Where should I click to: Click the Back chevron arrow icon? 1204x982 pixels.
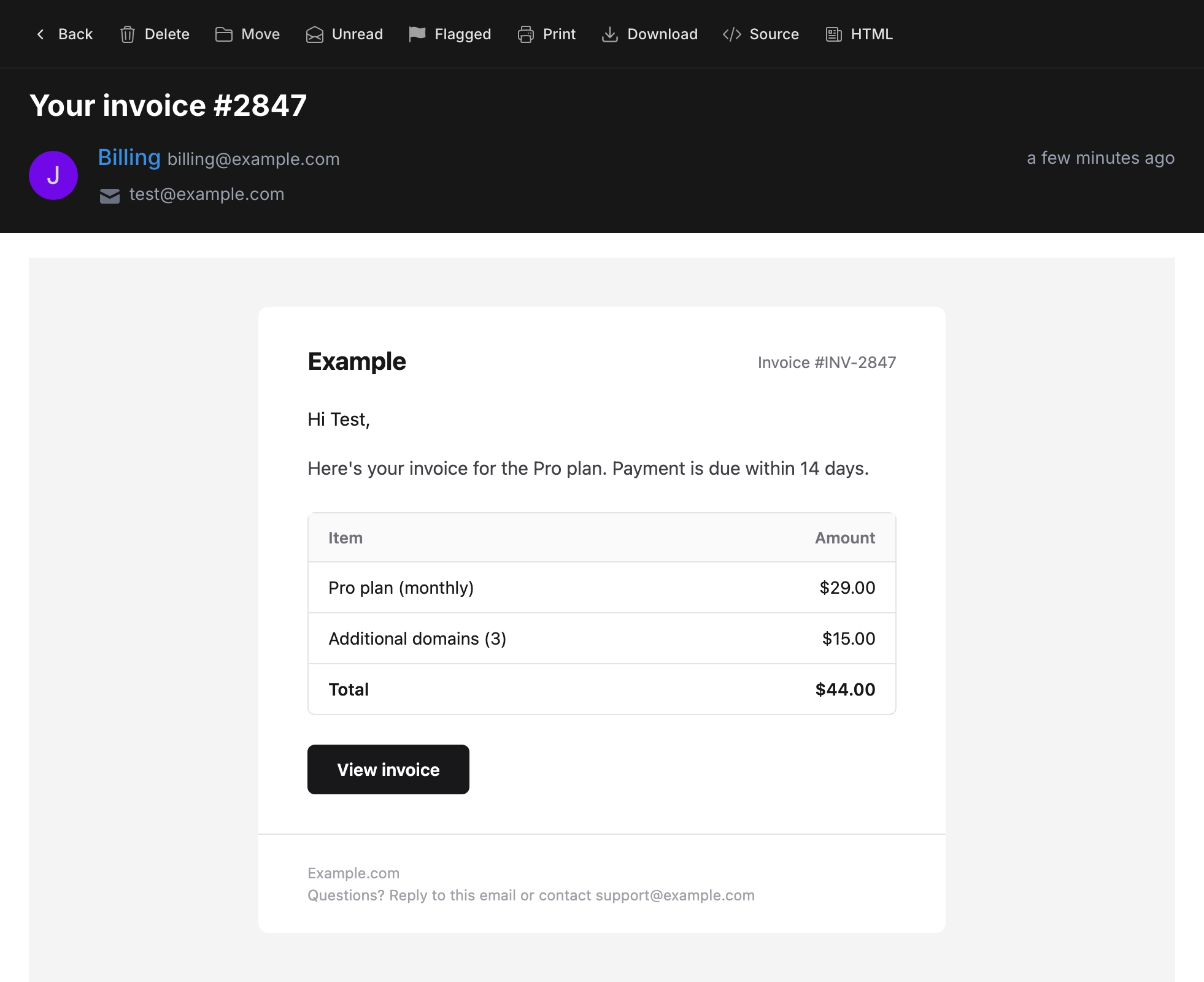click(41, 34)
